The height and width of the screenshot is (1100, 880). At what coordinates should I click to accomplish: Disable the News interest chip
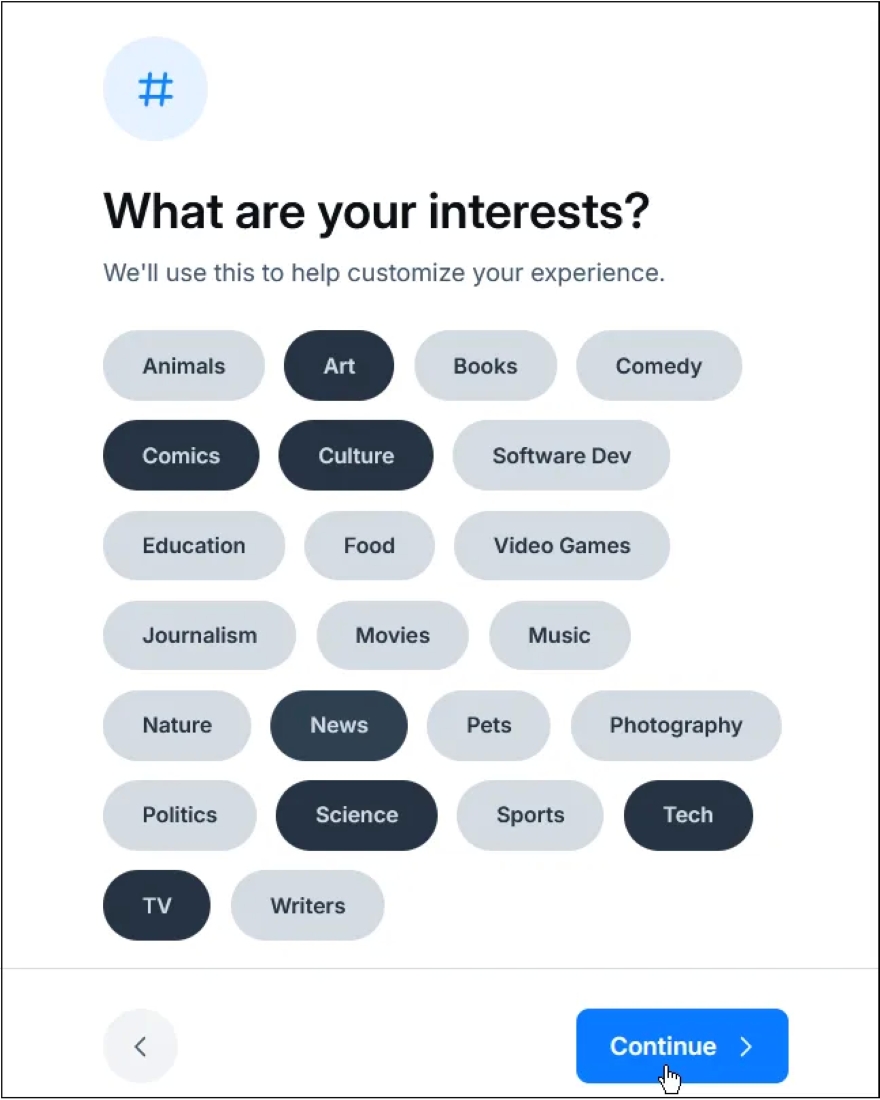click(x=339, y=726)
